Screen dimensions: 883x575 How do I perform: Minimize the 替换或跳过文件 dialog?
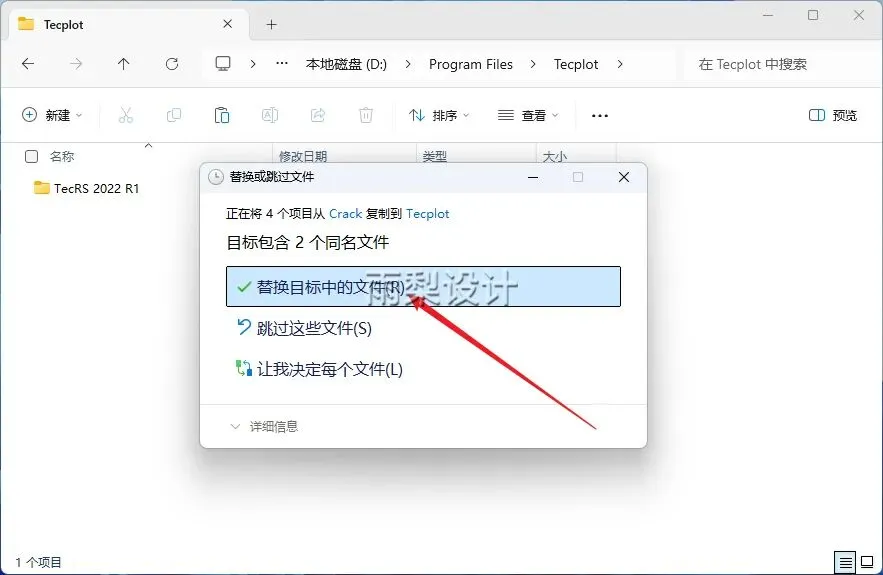(533, 177)
